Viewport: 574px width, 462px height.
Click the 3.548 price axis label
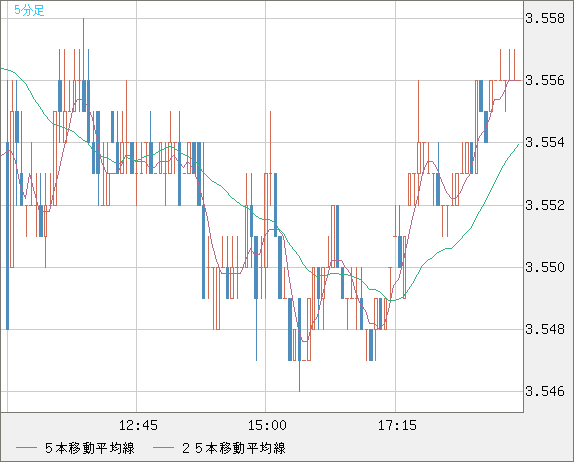(x=545, y=329)
